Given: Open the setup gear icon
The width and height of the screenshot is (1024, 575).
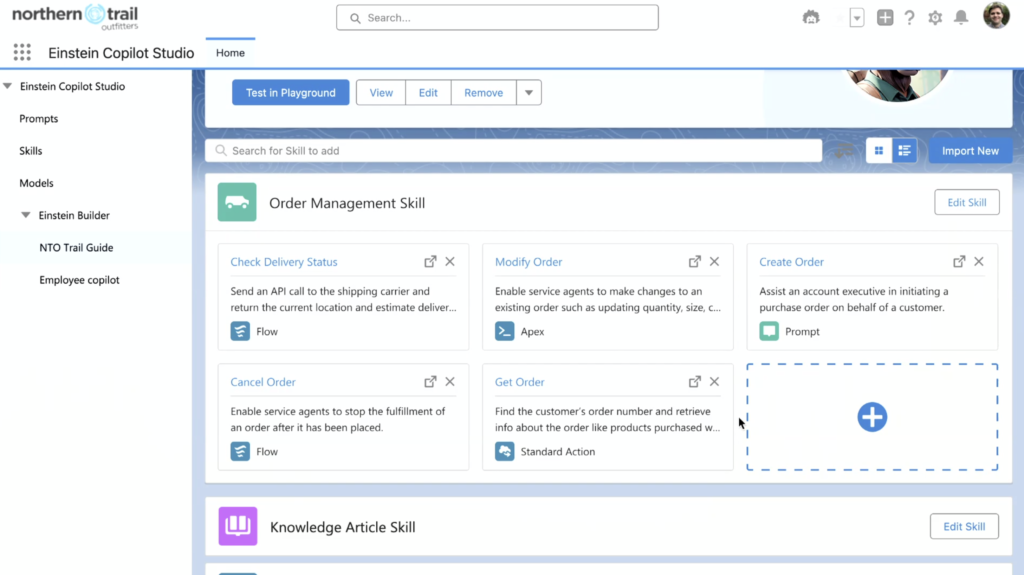Looking at the screenshot, I should [935, 18].
